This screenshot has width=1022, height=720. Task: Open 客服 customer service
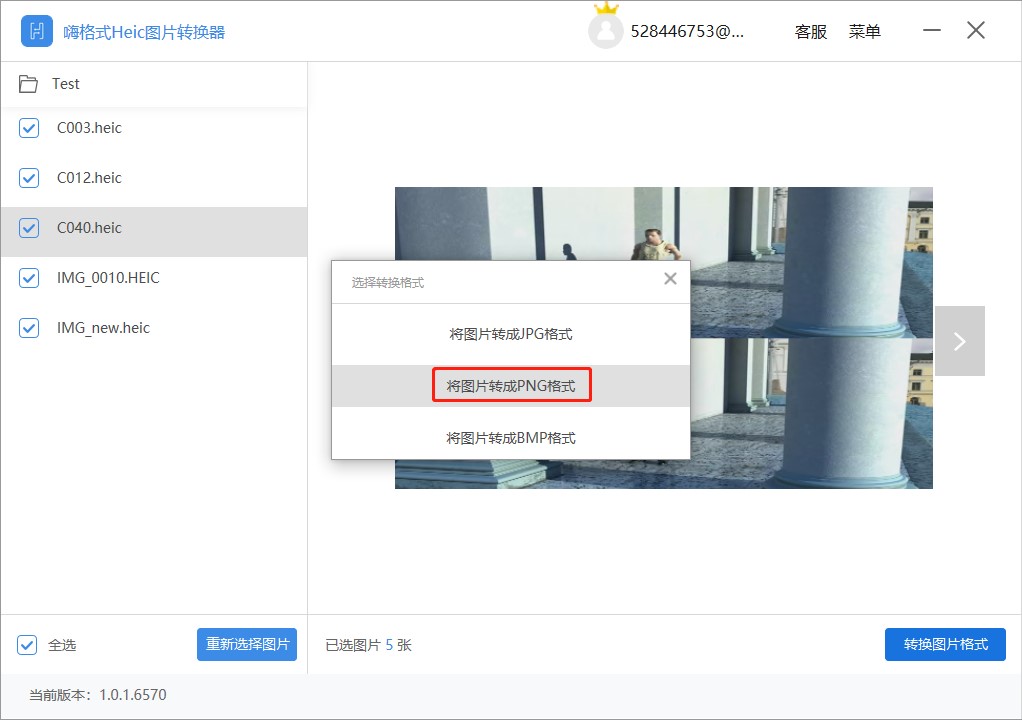pyautogui.click(x=810, y=31)
